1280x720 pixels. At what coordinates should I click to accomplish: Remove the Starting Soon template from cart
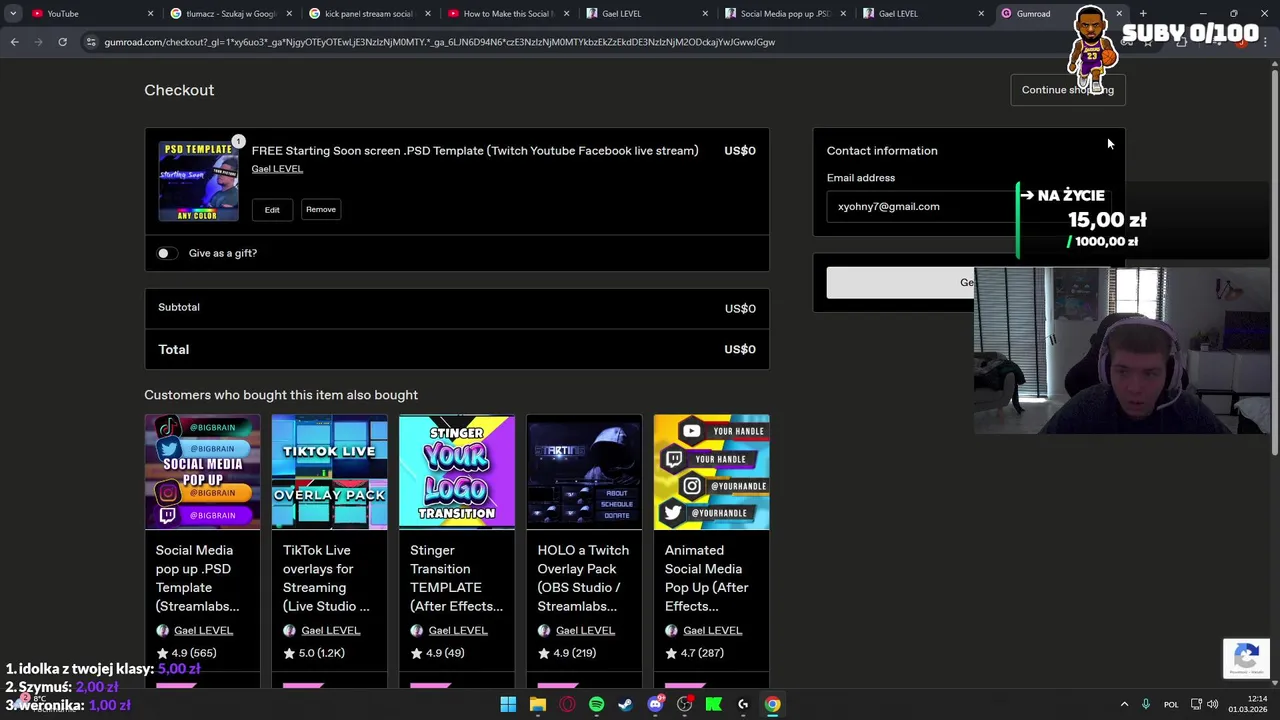click(x=321, y=209)
